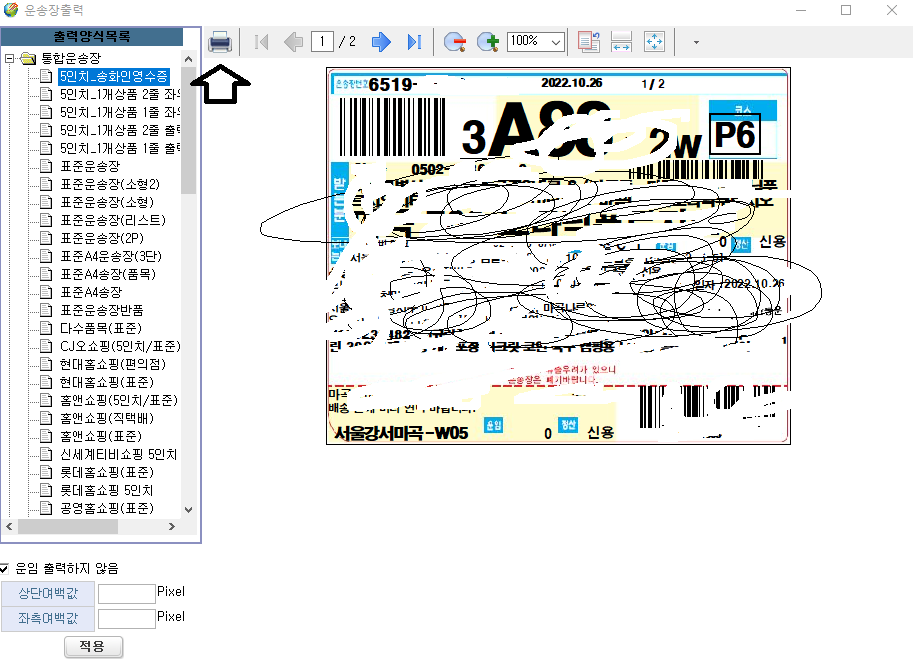Select 현대홈쇼핑(표준) form
The width and height of the screenshot is (913, 661).
point(107,383)
